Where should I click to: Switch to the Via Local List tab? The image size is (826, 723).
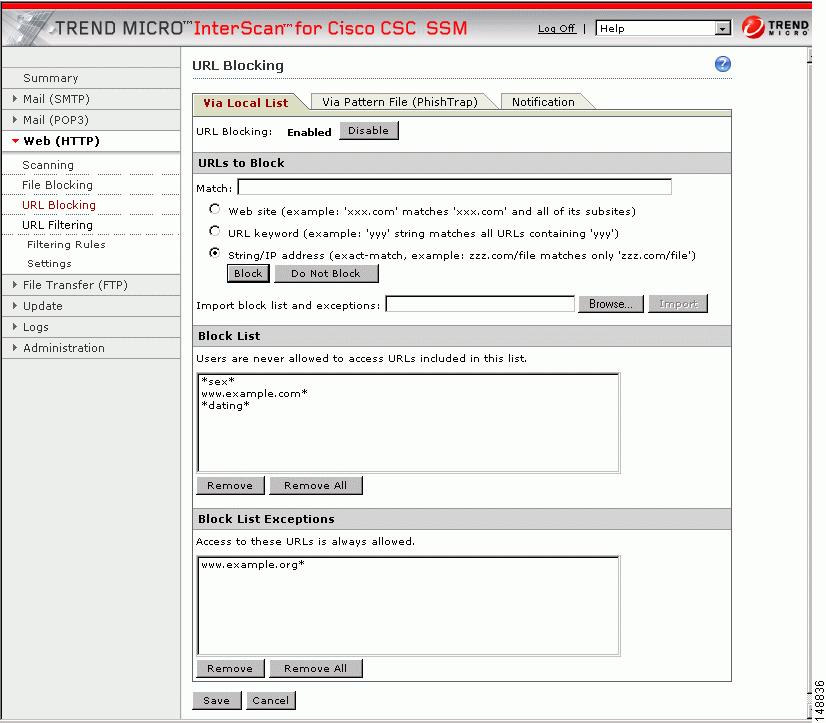coord(246,103)
